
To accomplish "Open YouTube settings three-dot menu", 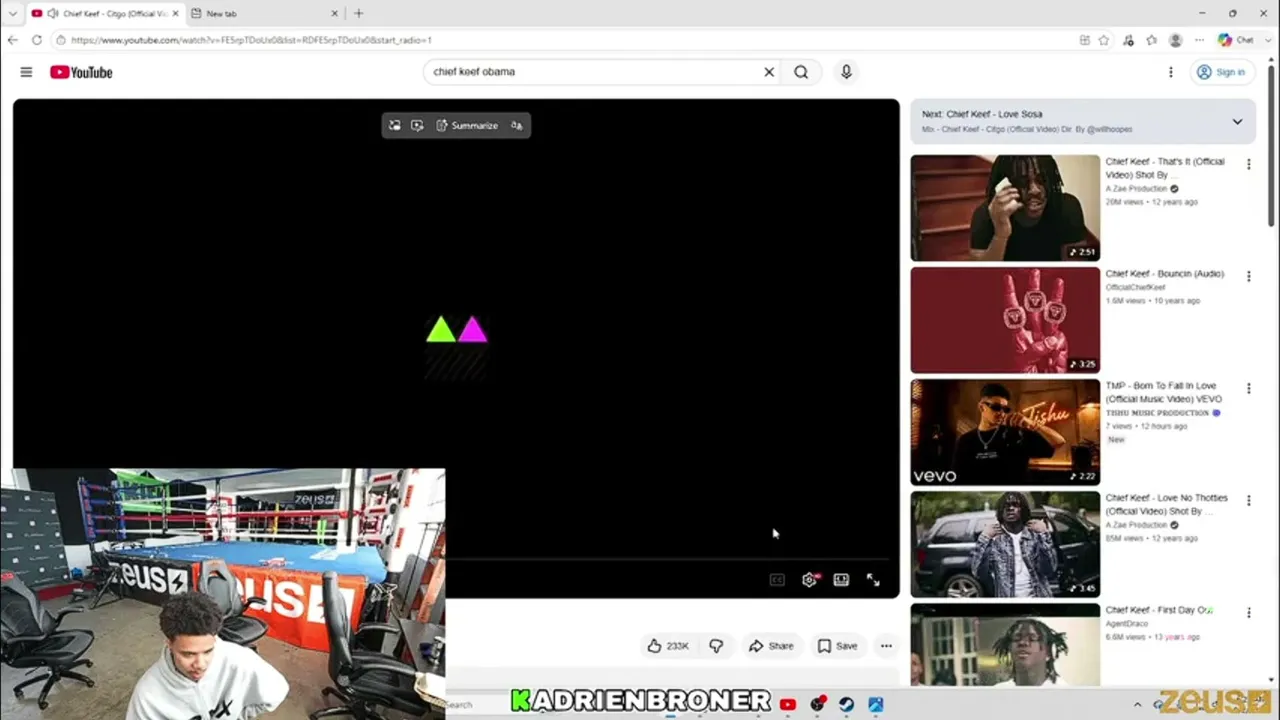I will [1171, 72].
